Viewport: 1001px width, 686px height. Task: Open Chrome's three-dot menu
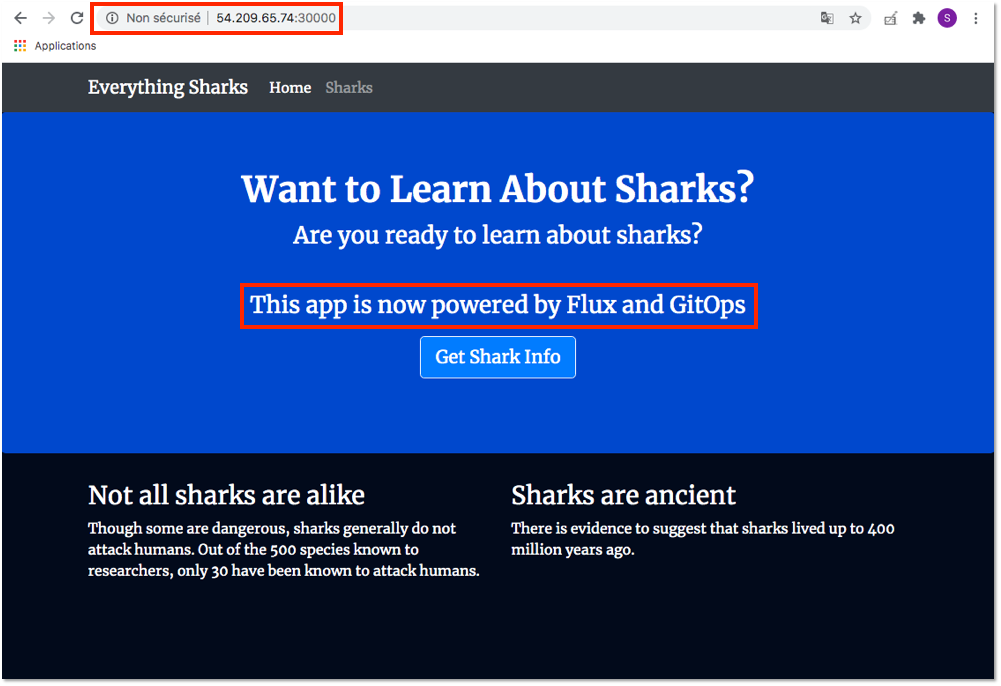tap(975, 18)
